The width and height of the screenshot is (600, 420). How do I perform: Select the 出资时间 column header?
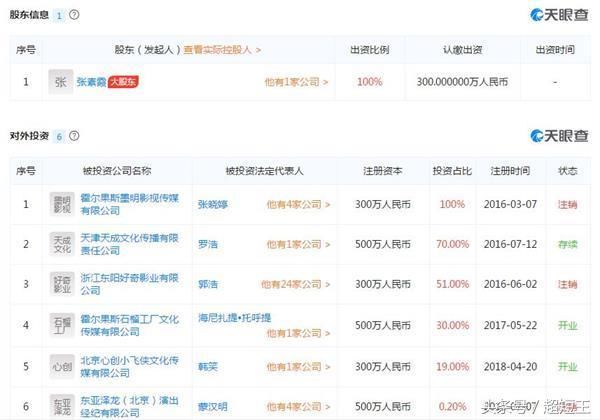pos(555,50)
